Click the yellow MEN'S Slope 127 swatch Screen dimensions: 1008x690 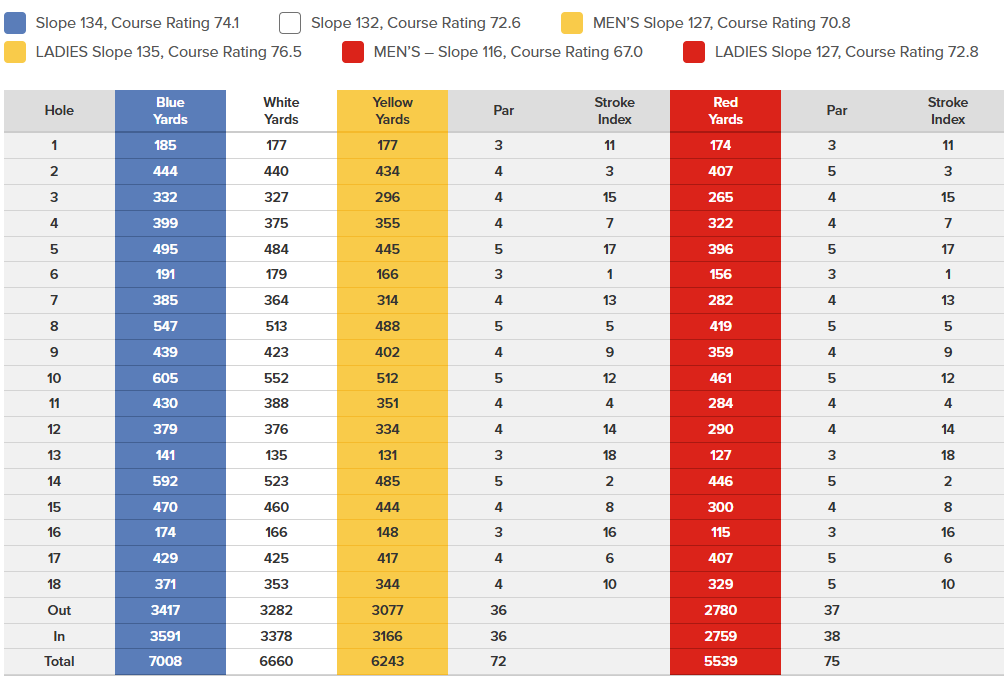coord(572,23)
